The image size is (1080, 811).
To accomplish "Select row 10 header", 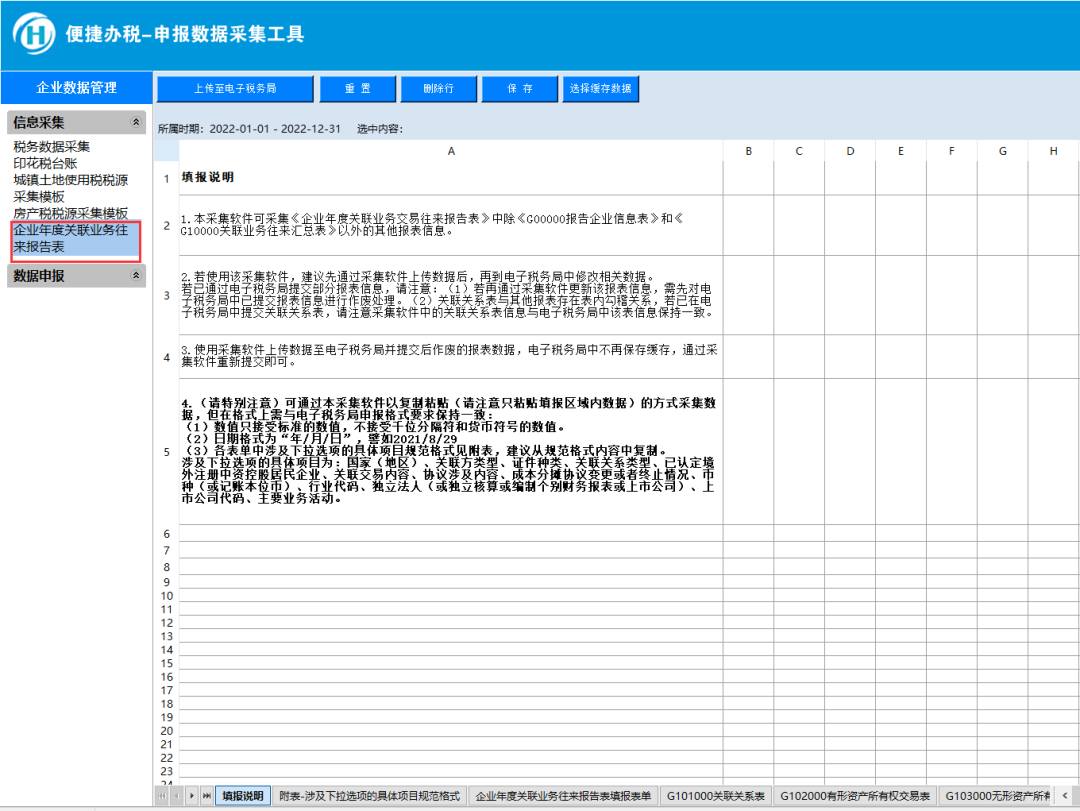I will pos(167,596).
